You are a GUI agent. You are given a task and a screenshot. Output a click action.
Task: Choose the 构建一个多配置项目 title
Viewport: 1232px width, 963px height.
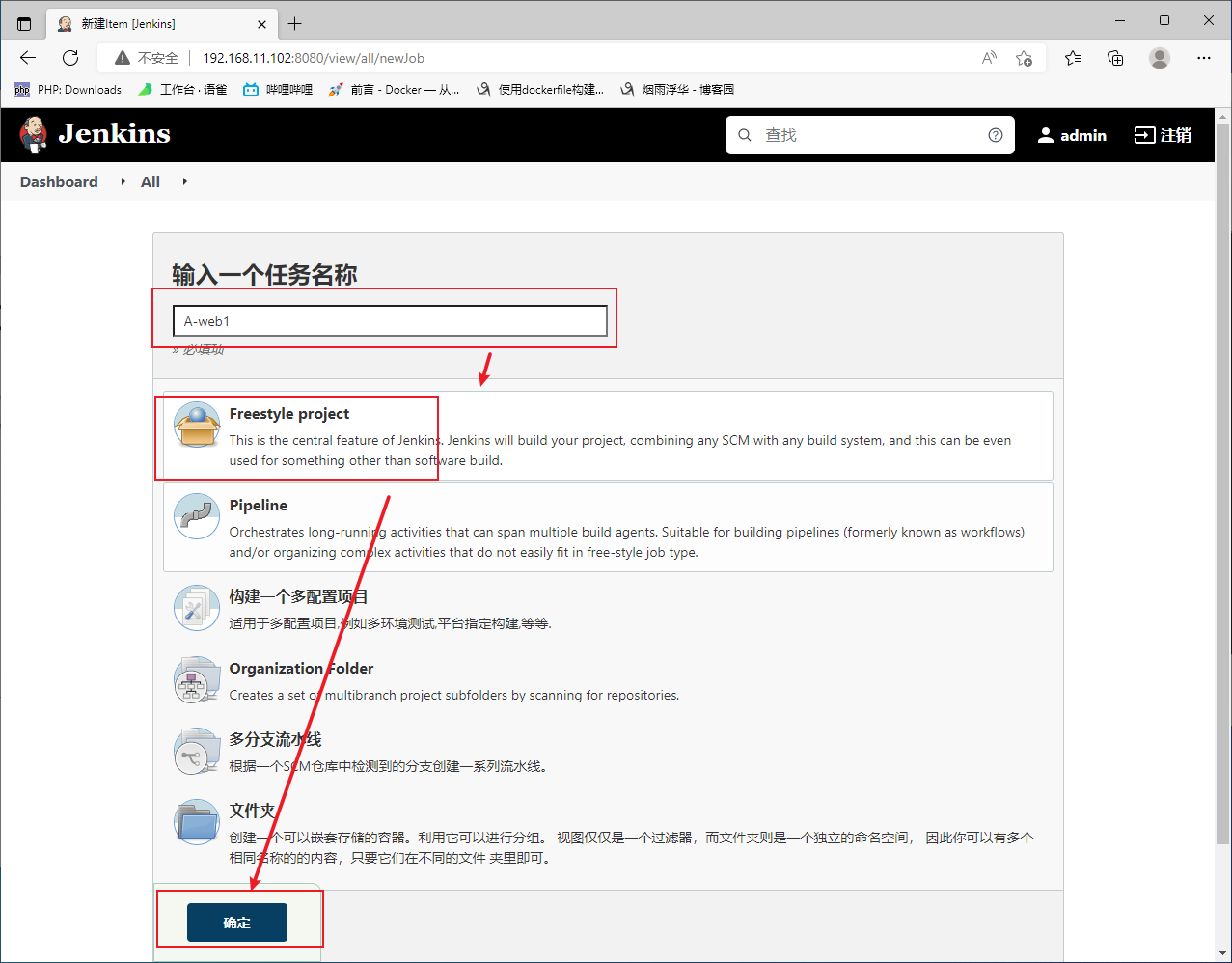tap(299, 596)
